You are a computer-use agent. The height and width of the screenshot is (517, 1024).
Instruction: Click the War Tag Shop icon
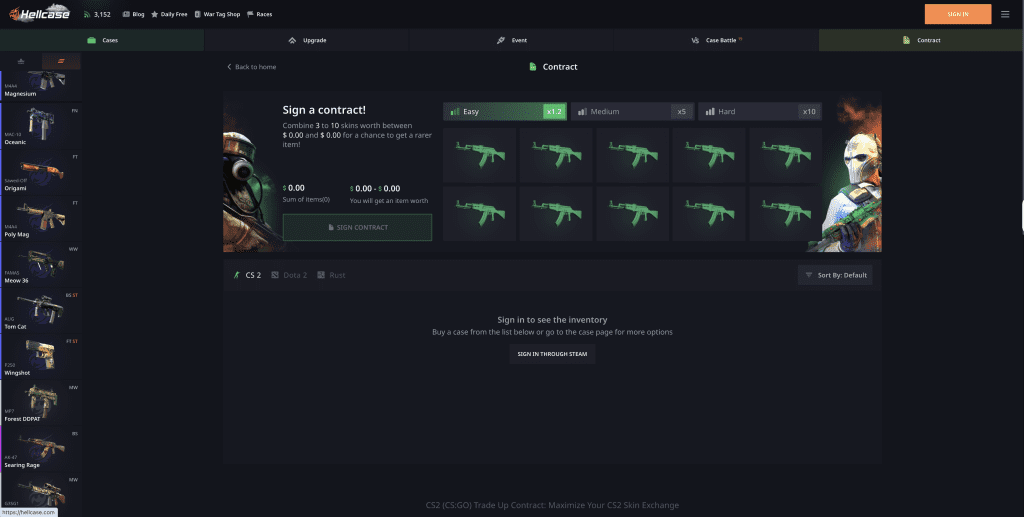pyautogui.click(x=198, y=14)
